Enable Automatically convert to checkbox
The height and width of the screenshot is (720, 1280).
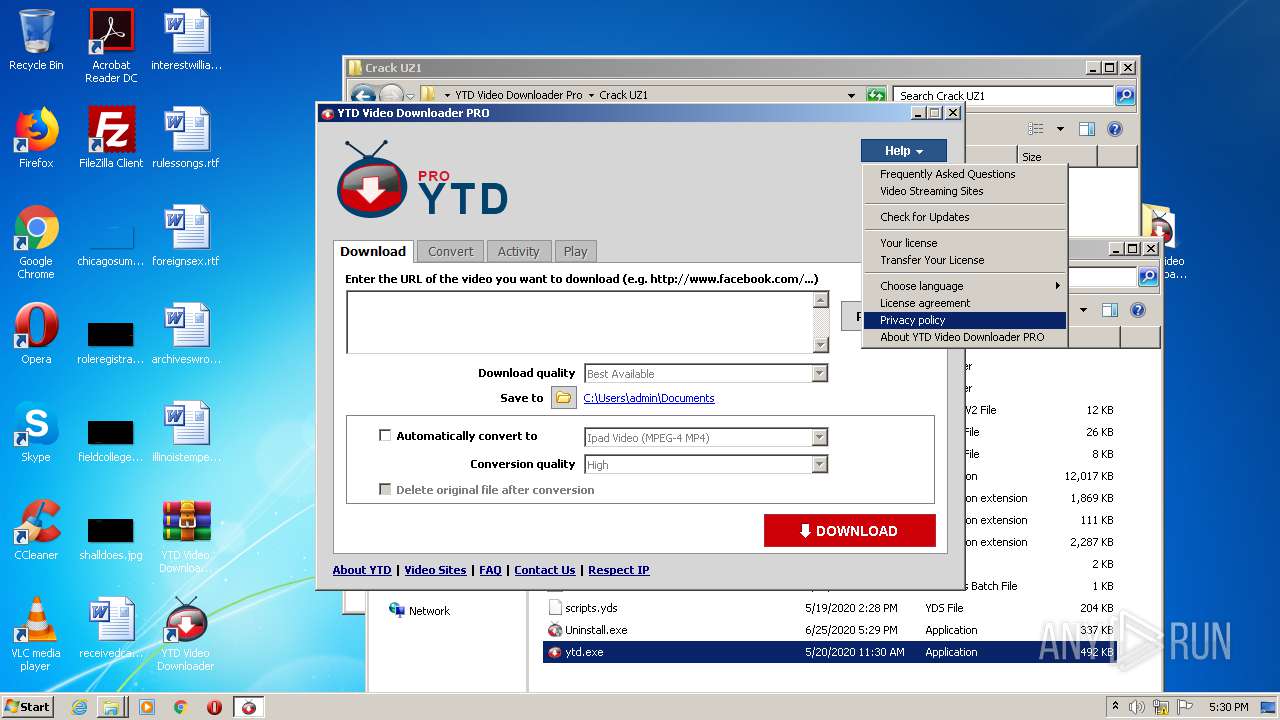point(385,436)
